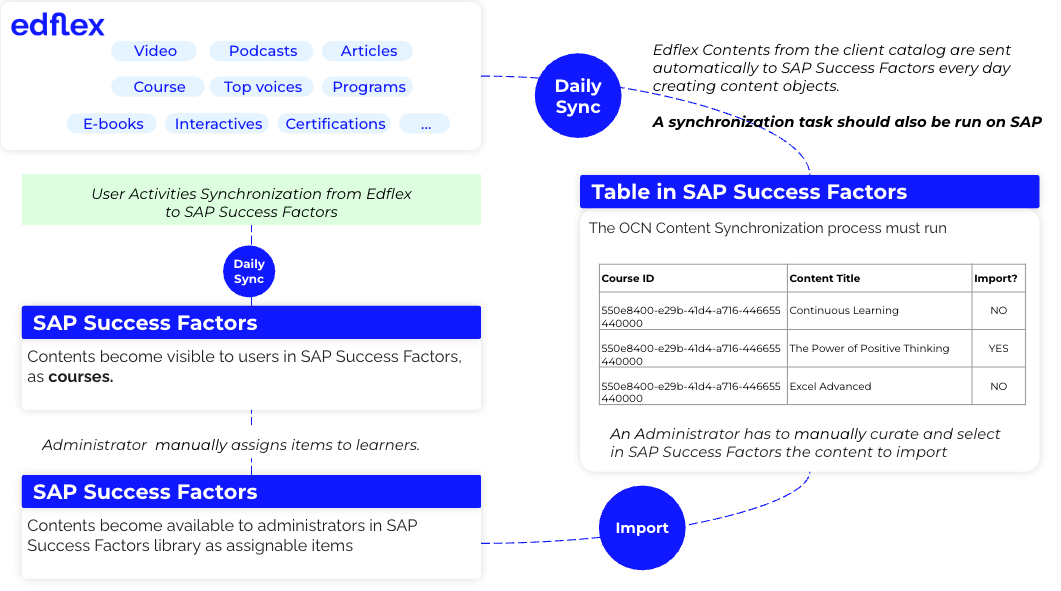Select the Podcasts content pill
The width and height of the screenshot is (1061, 591).
[x=262, y=51]
